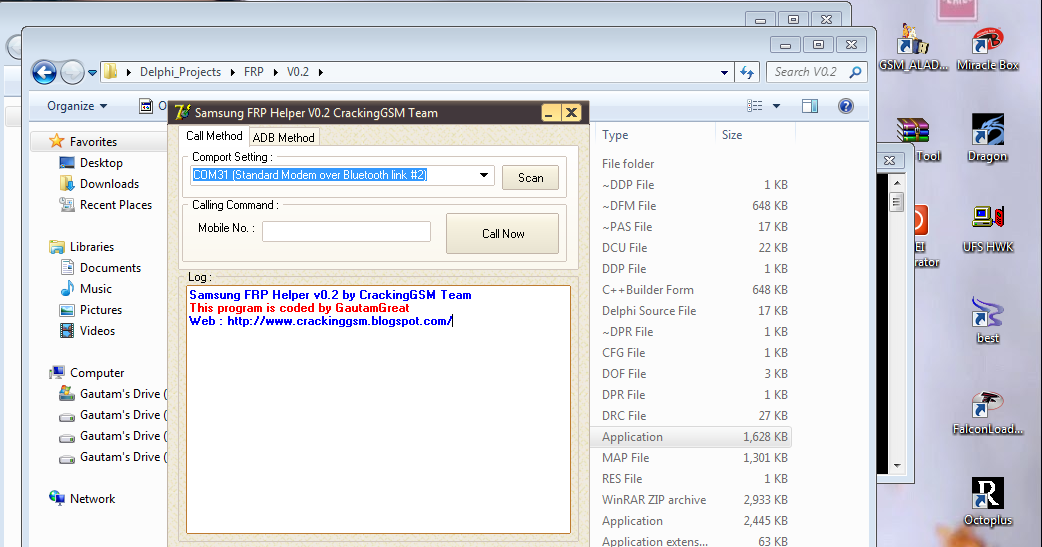This screenshot has height=547, width=1042.
Task: Open best desktop shortcut
Action: coord(988,320)
